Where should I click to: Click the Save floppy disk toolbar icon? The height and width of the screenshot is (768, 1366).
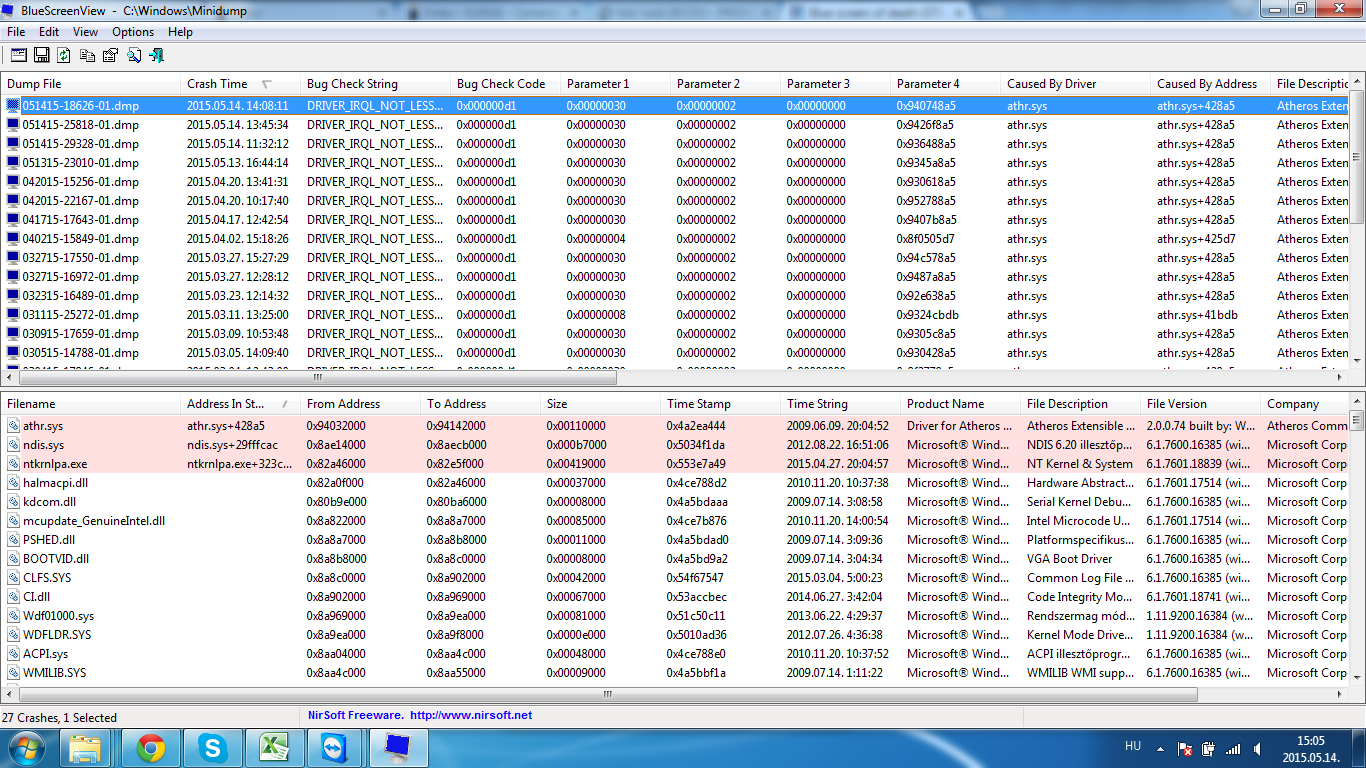coord(41,56)
